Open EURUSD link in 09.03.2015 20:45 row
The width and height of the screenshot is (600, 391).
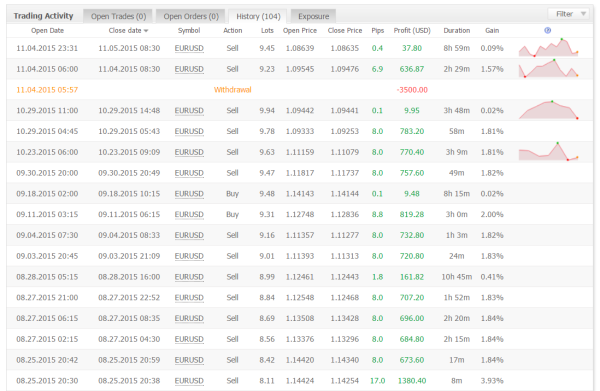point(189,256)
